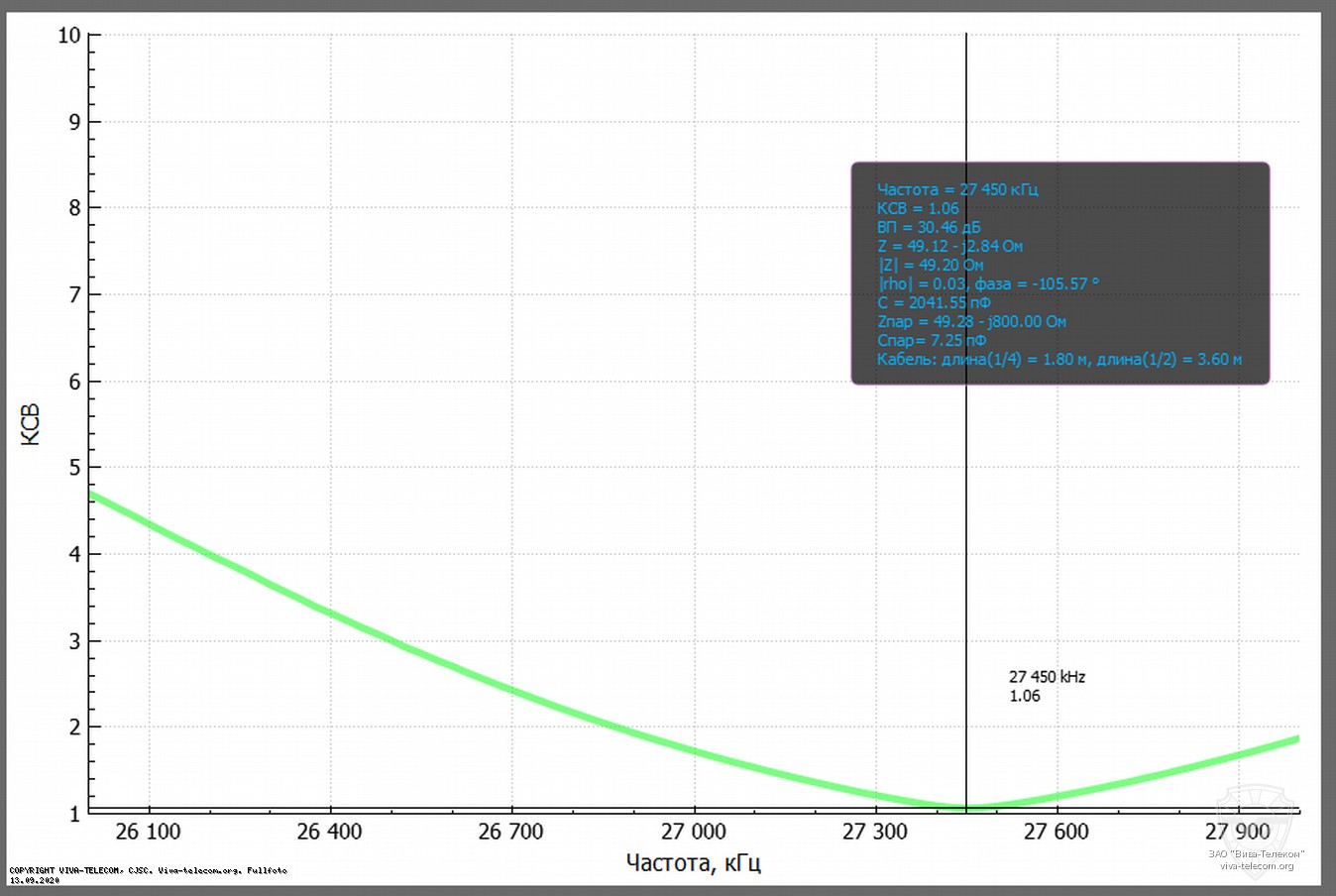Click the '6' y-axis tick label
Viewport: 1336px width, 896px height.
74,382
